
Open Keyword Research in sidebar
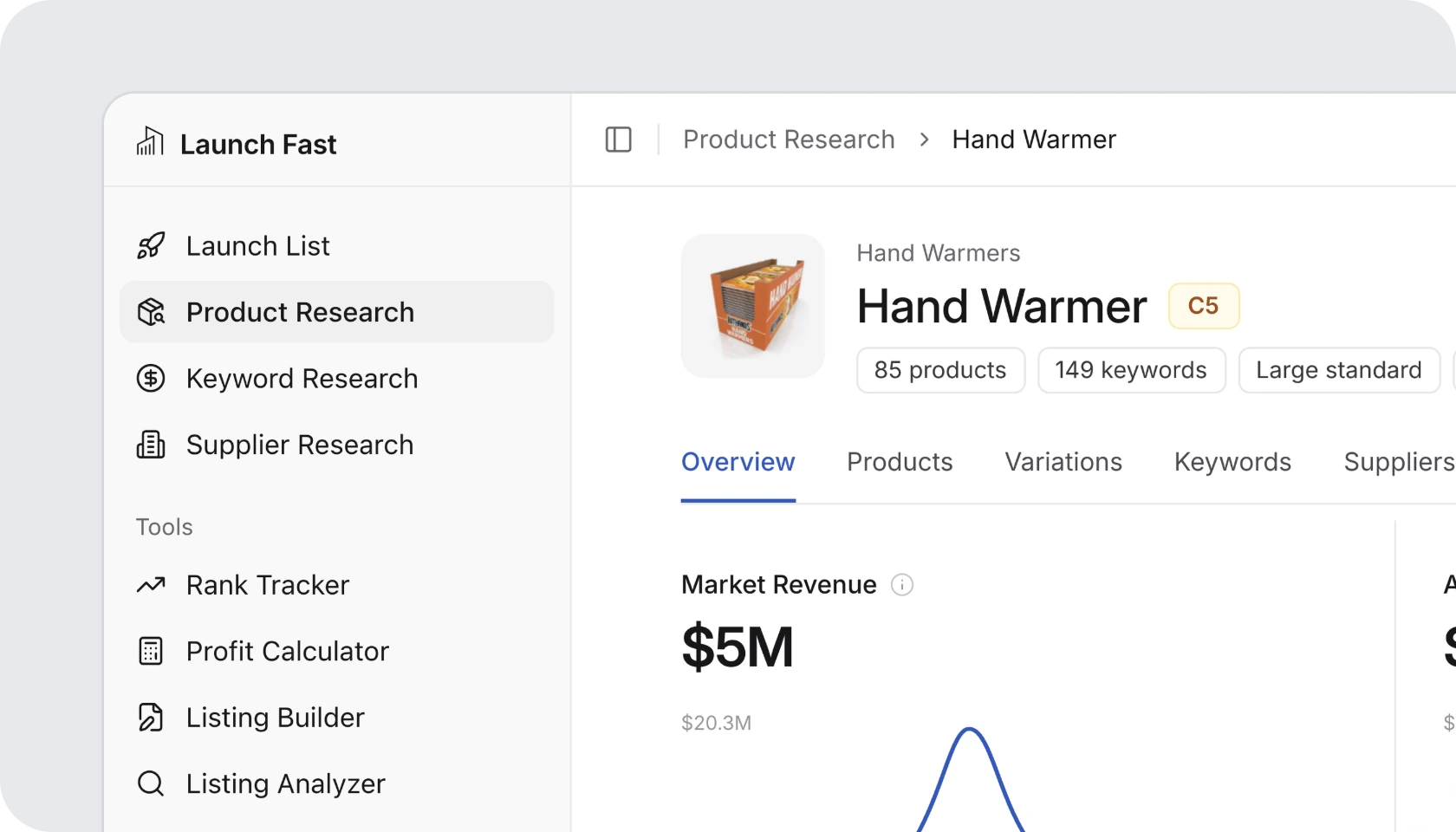[x=336, y=379]
